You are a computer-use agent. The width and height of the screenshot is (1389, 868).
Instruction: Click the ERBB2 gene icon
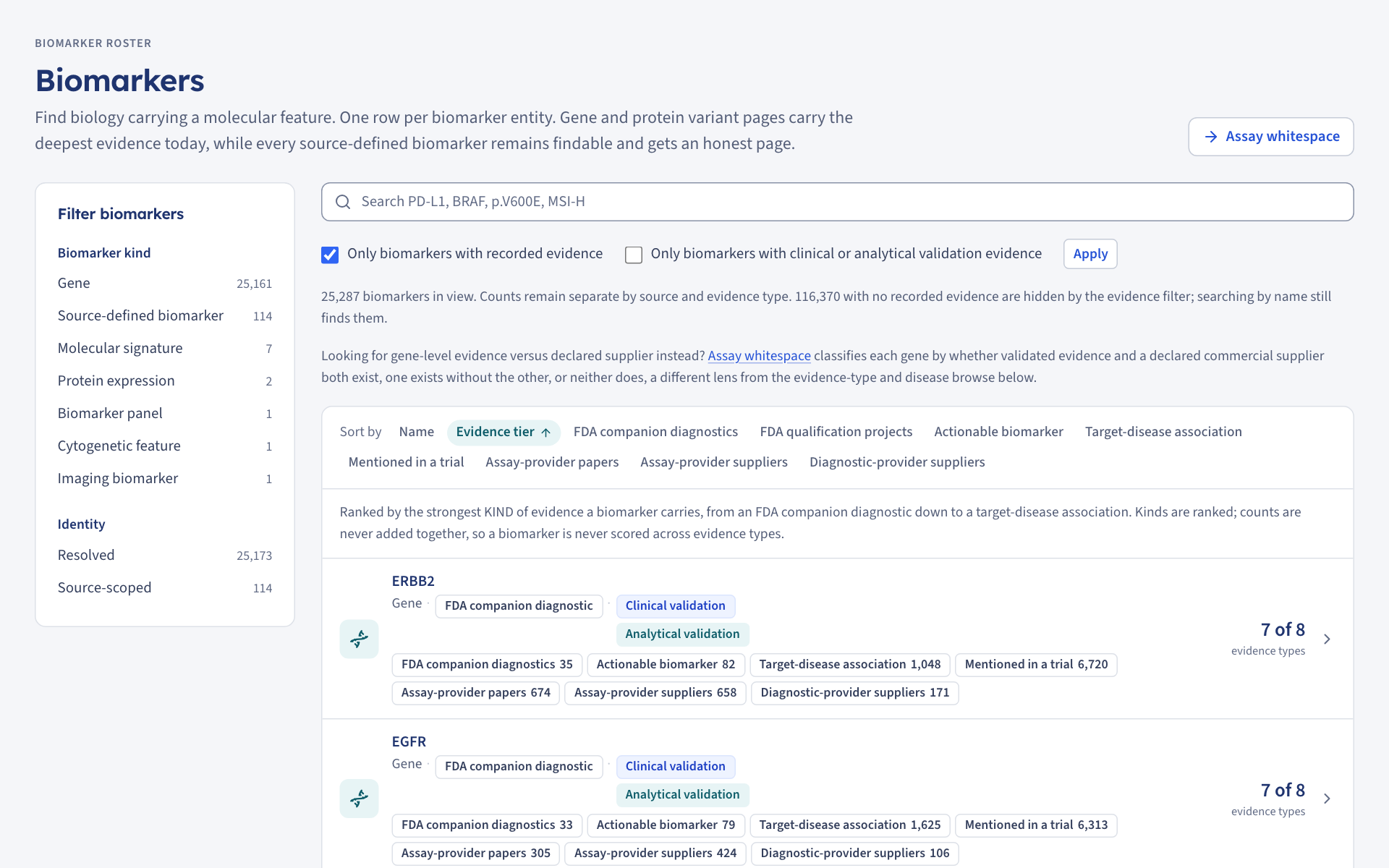359,639
